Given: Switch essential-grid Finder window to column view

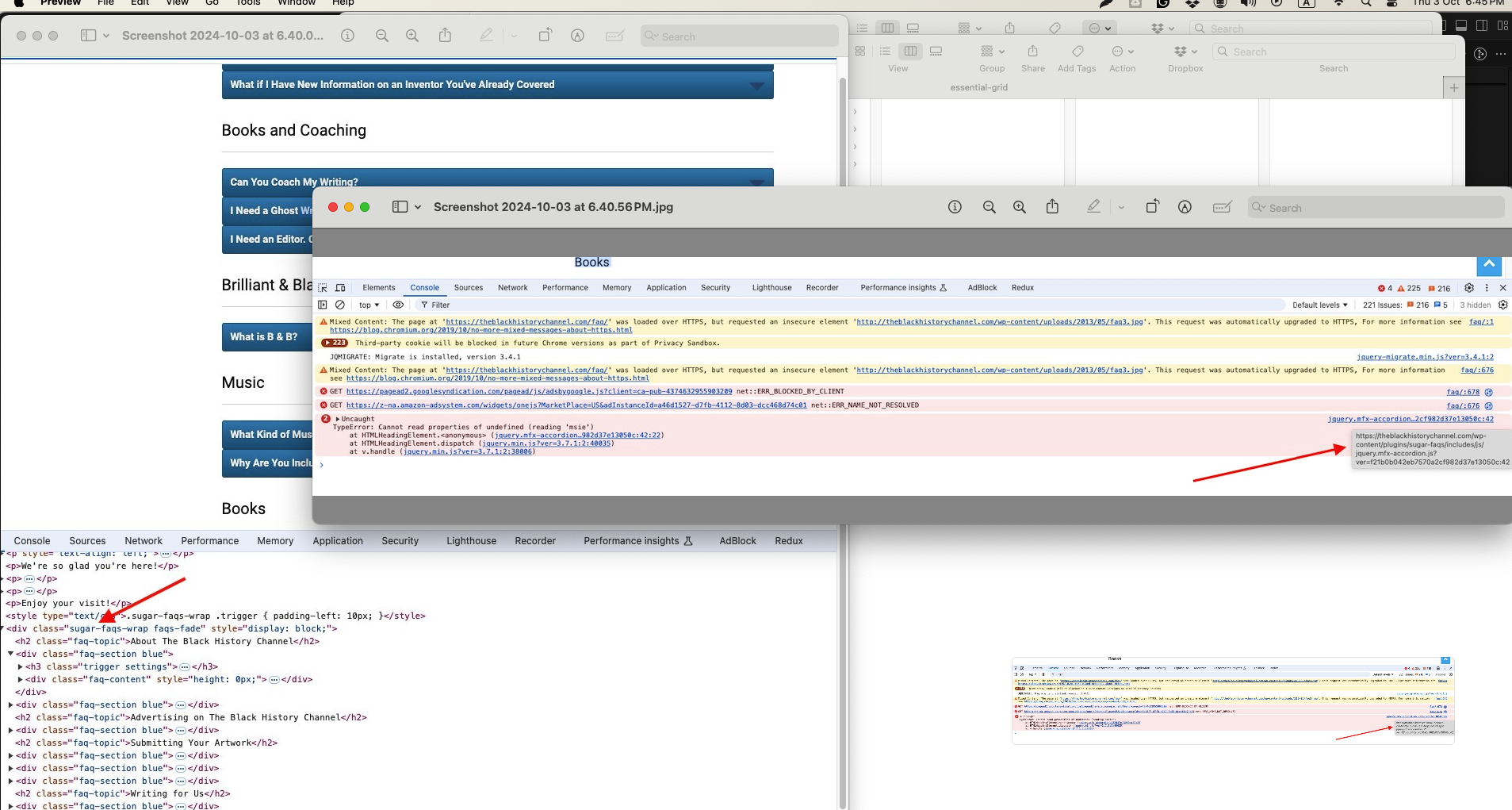Looking at the screenshot, I should click(x=910, y=52).
